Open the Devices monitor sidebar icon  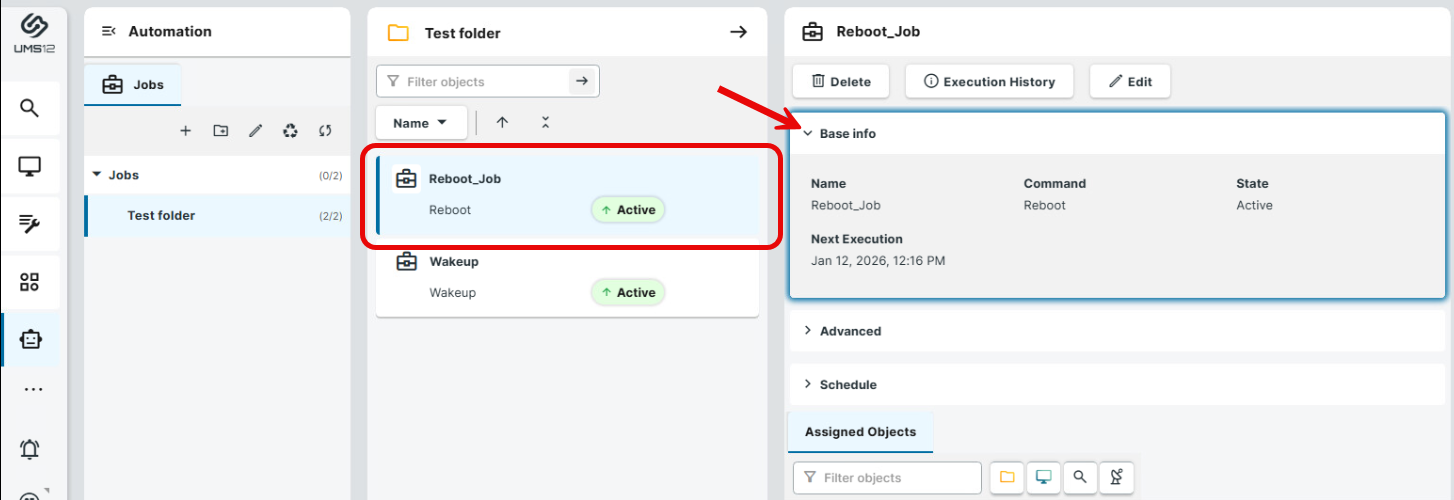tap(30, 167)
